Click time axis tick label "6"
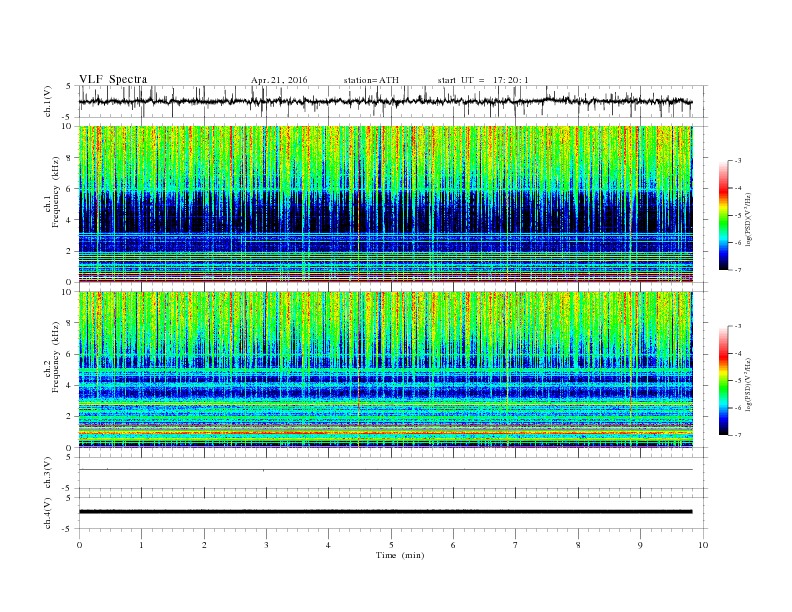Screen dimensions: 792x612 click(x=453, y=545)
